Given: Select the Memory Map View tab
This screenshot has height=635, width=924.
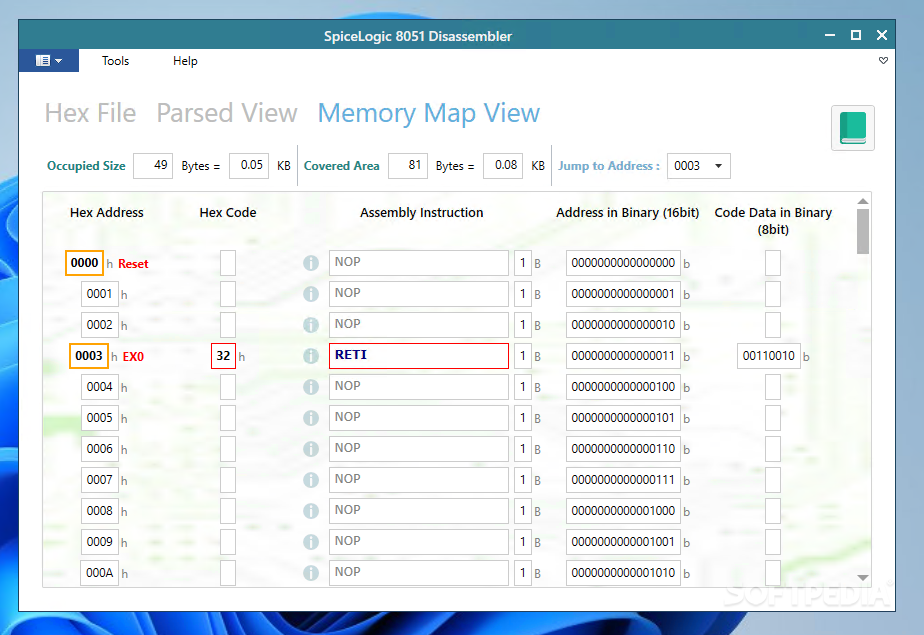Looking at the screenshot, I should coord(428,113).
